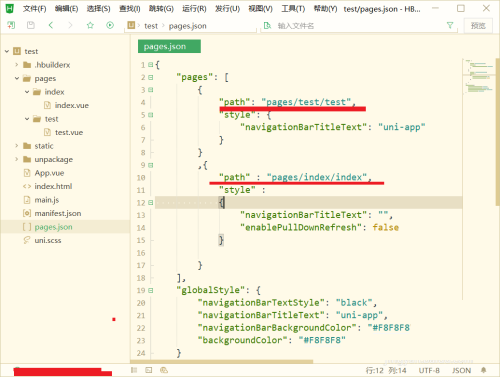Open the 查找(I) menu

tap(130, 9)
